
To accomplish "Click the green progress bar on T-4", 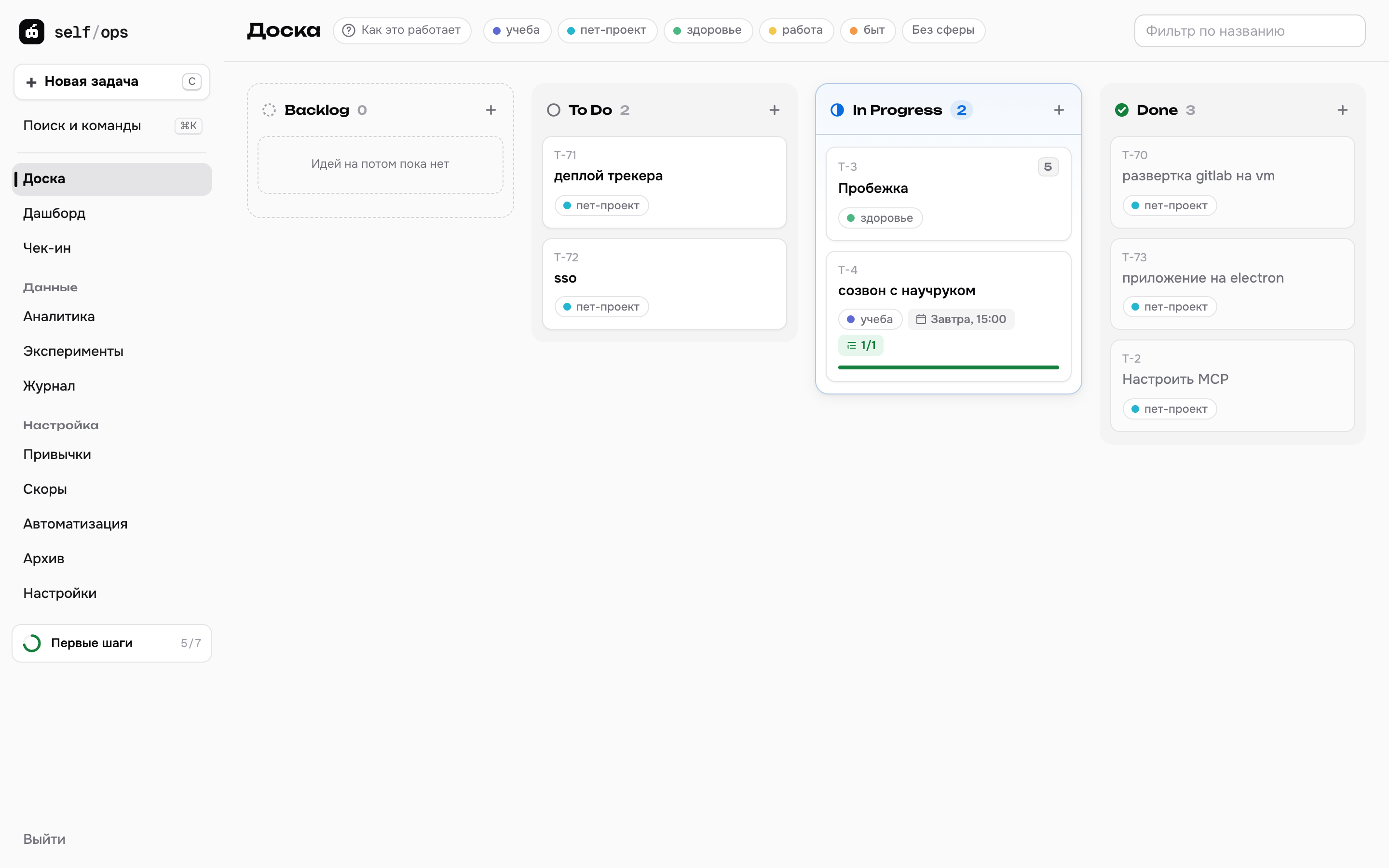I will click(948, 367).
